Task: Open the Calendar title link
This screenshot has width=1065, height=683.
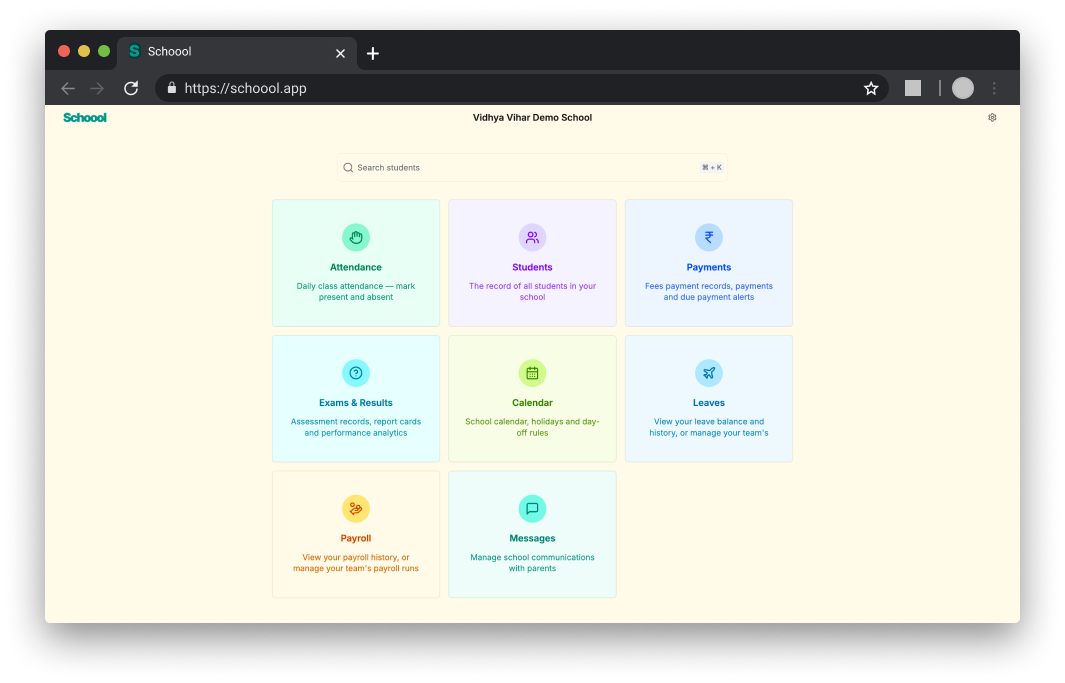Action: pos(532,403)
